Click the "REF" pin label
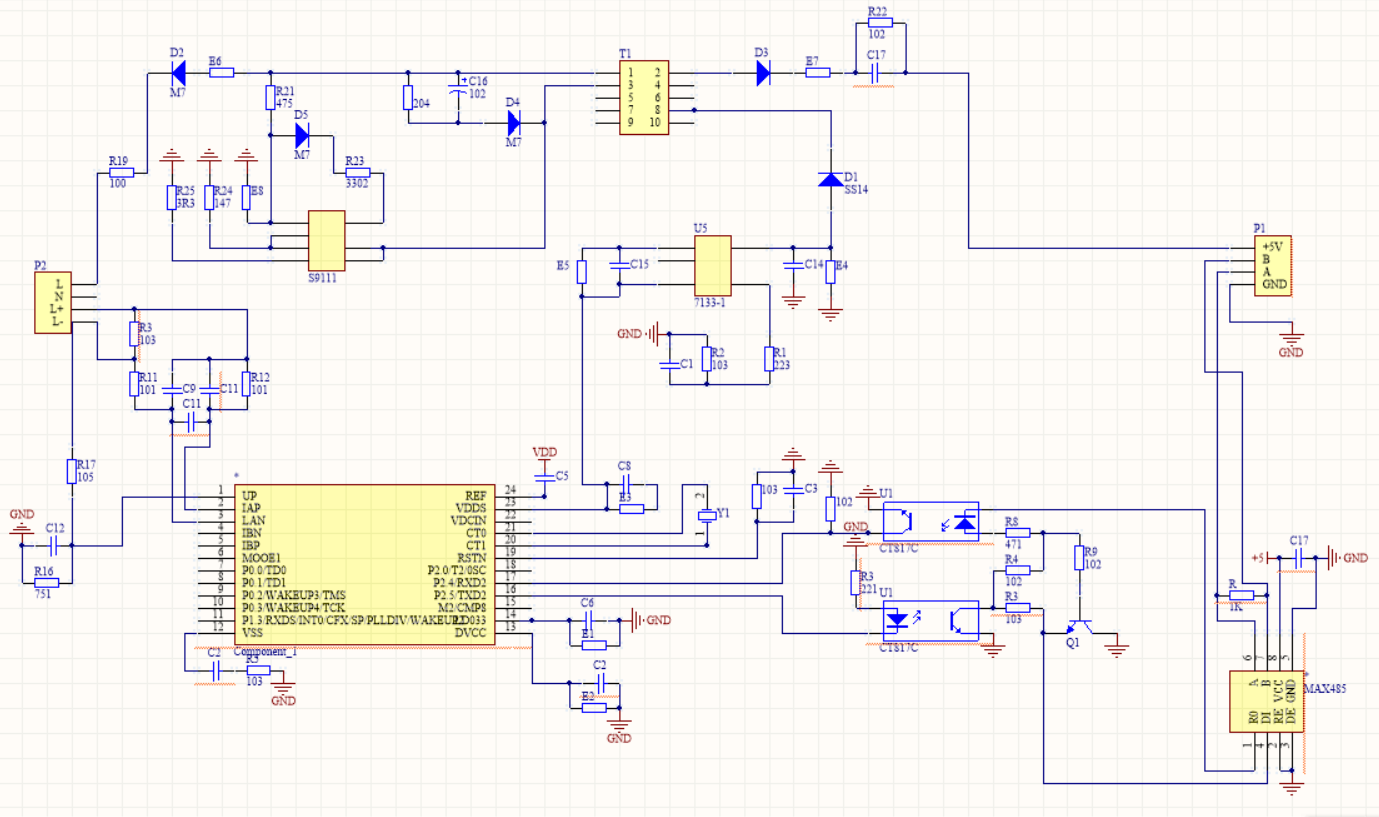This screenshot has height=817, width=1379. (475, 496)
